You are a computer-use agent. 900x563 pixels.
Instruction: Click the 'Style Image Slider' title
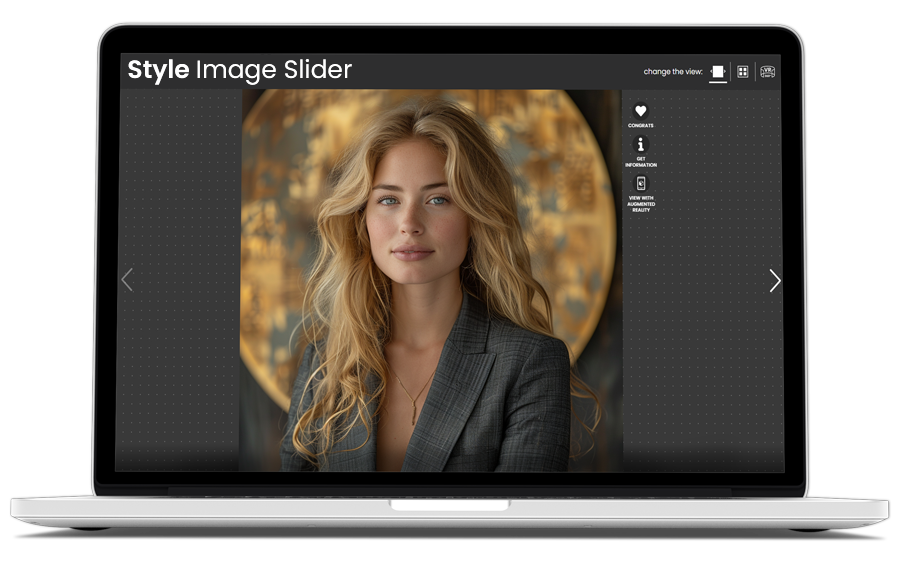pyautogui.click(x=240, y=70)
